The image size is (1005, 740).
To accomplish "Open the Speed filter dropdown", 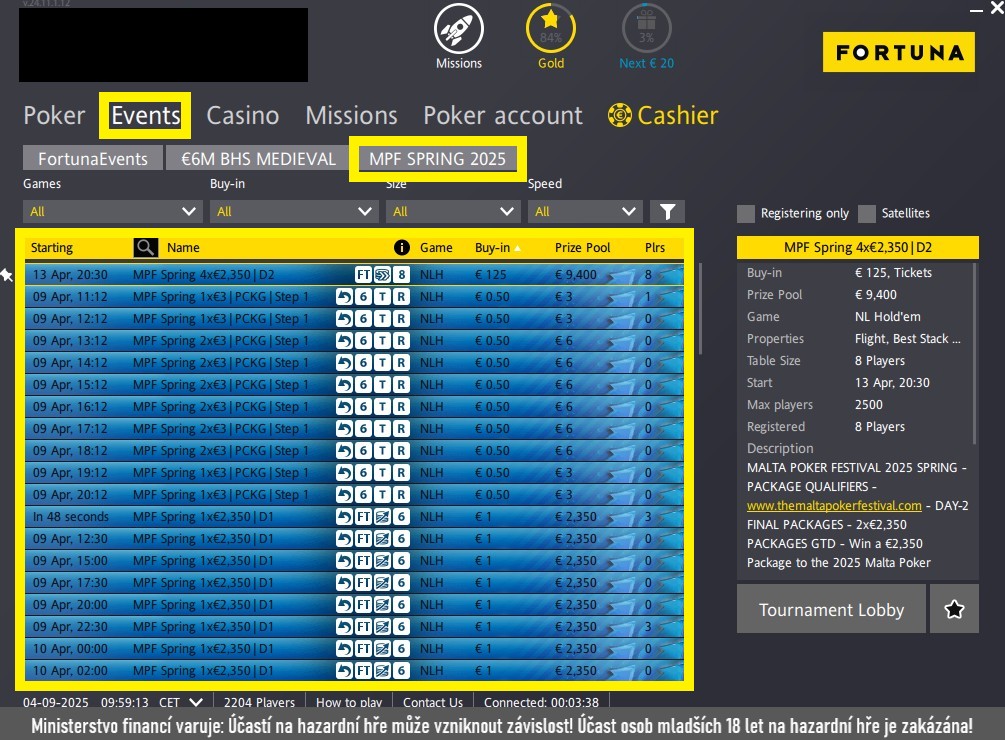I will [x=585, y=211].
